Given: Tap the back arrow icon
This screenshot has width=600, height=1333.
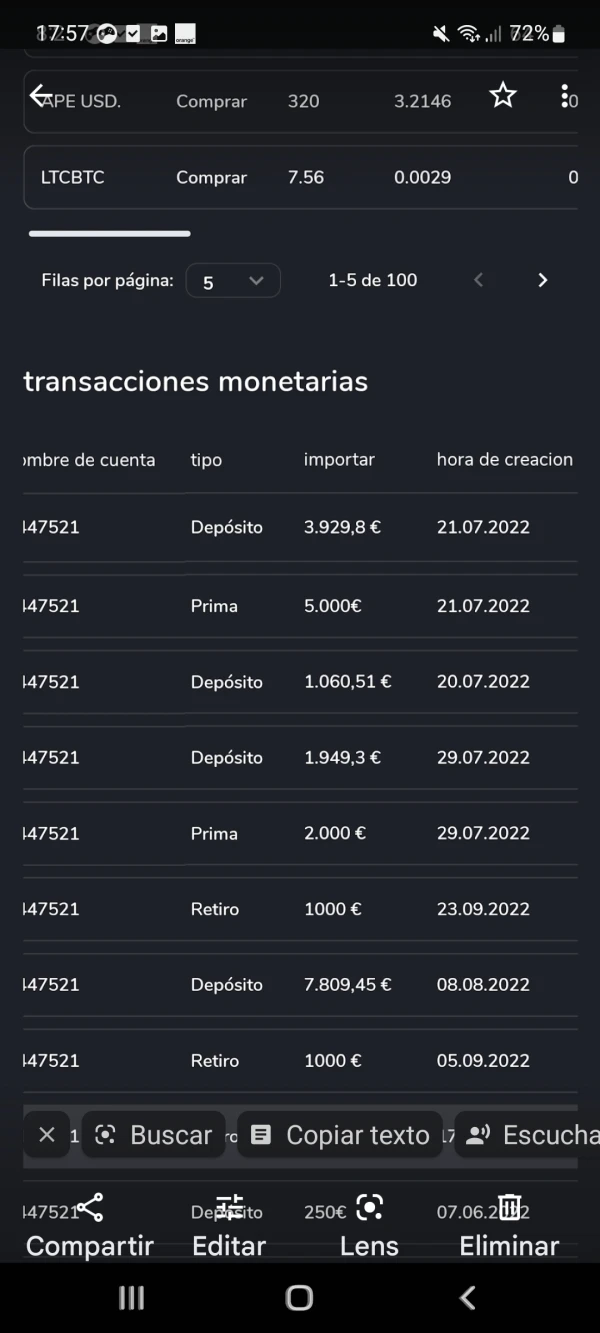Looking at the screenshot, I should [x=40, y=96].
